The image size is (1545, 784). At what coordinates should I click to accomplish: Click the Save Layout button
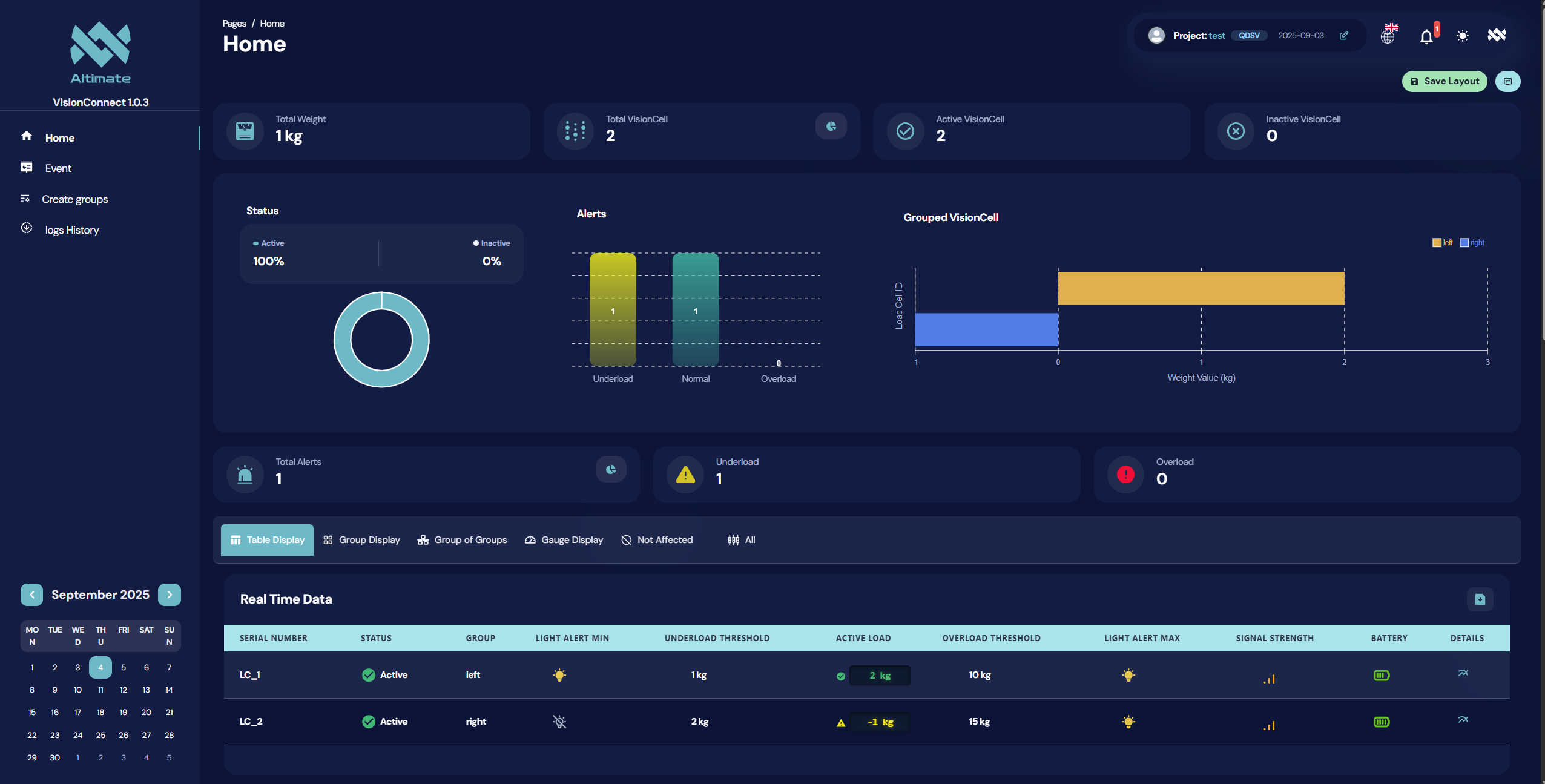1445,82
